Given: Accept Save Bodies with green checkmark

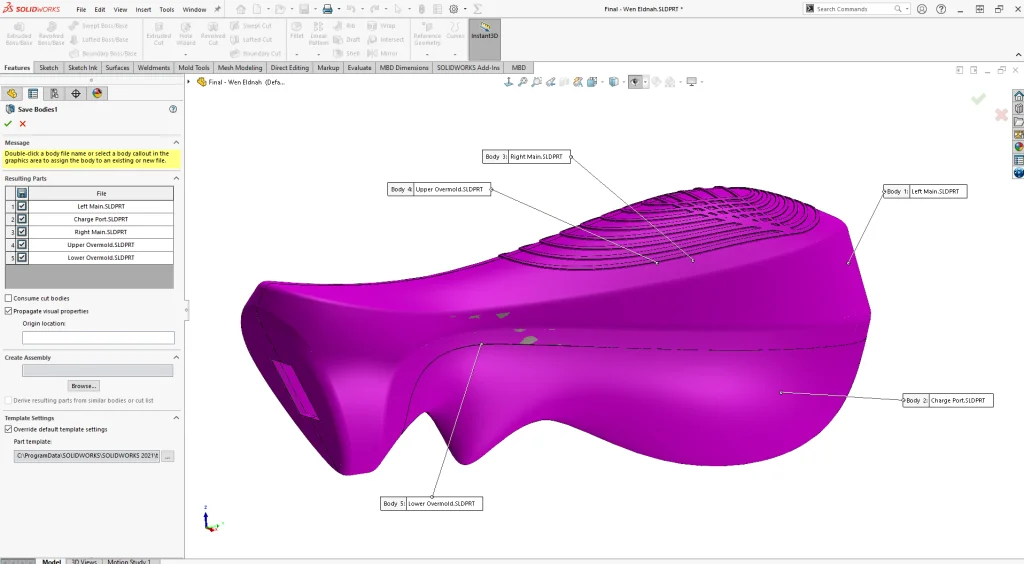Looking at the screenshot, I should (8, 123).
